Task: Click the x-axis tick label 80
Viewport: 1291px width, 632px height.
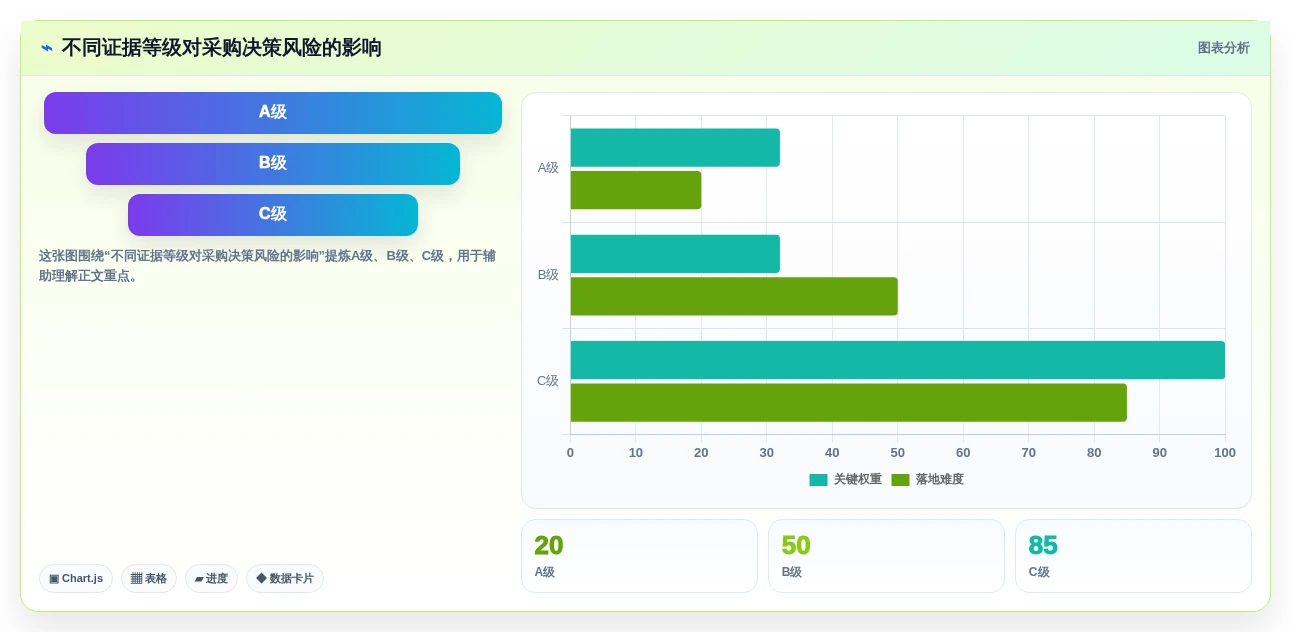Action: [1094, 452]
